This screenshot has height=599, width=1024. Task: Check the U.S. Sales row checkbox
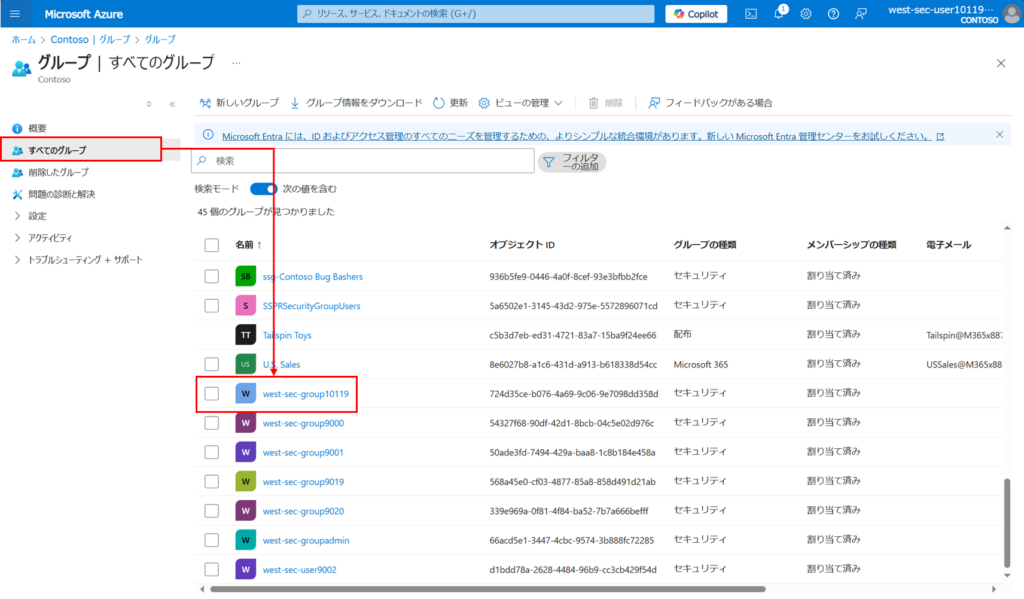212,364
